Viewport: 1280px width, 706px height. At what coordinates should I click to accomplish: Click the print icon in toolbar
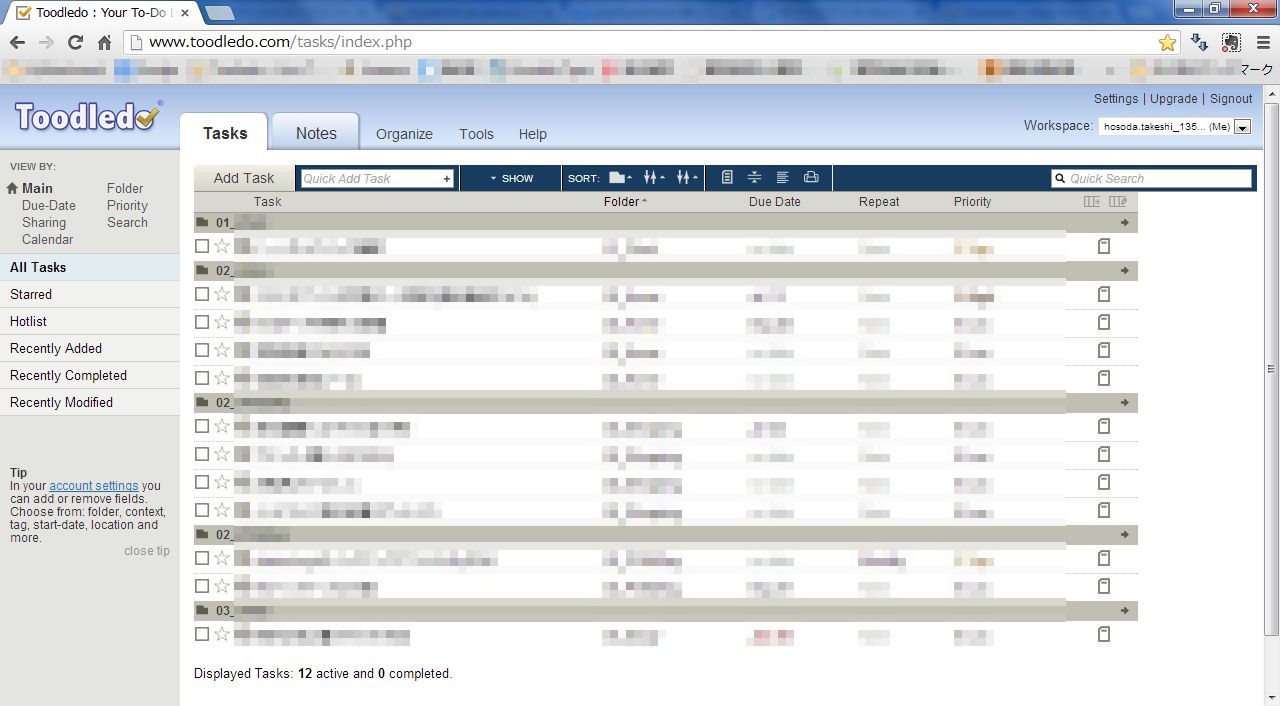pos(811,178)
